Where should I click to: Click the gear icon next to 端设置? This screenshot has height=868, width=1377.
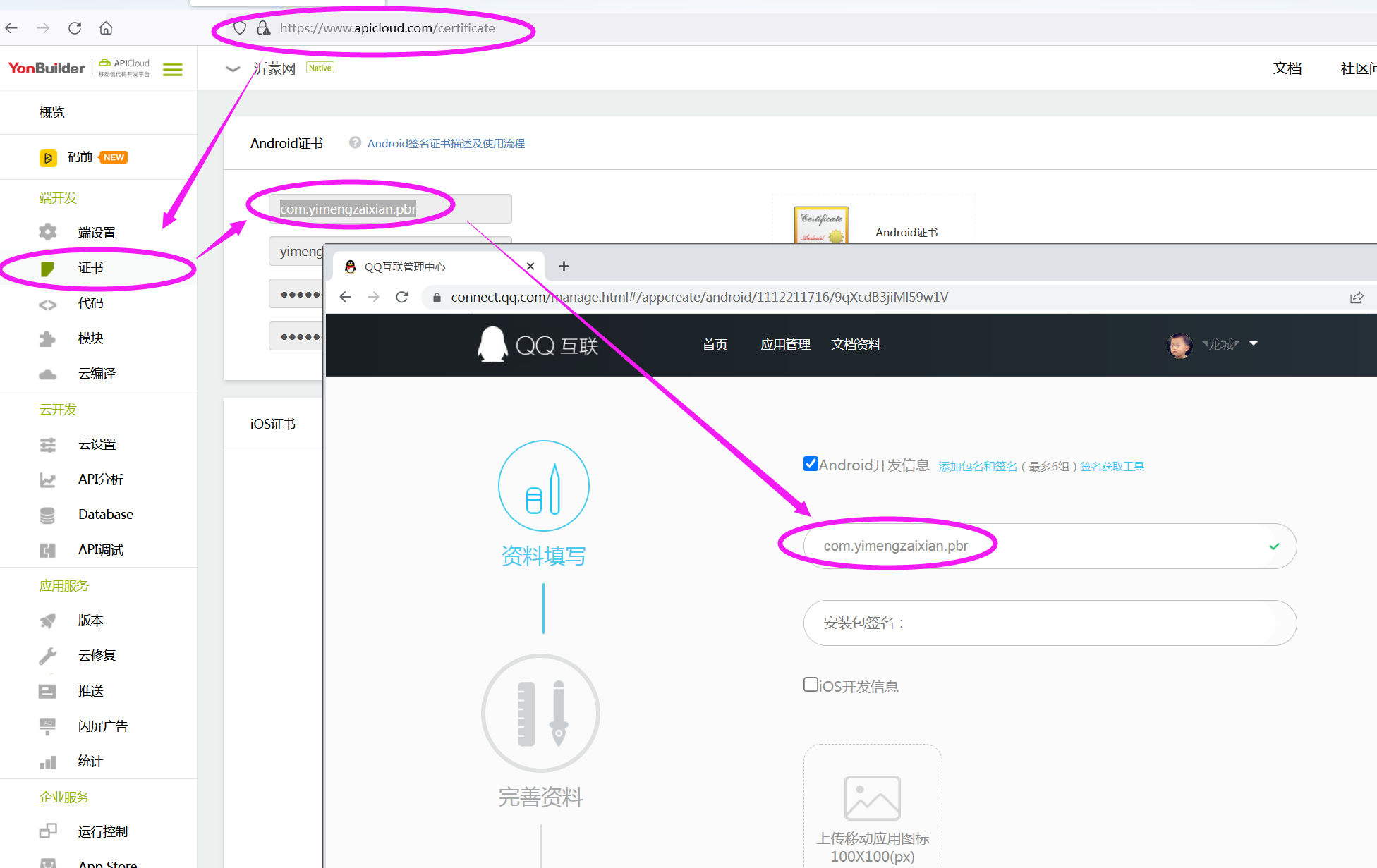coord(47,232)
